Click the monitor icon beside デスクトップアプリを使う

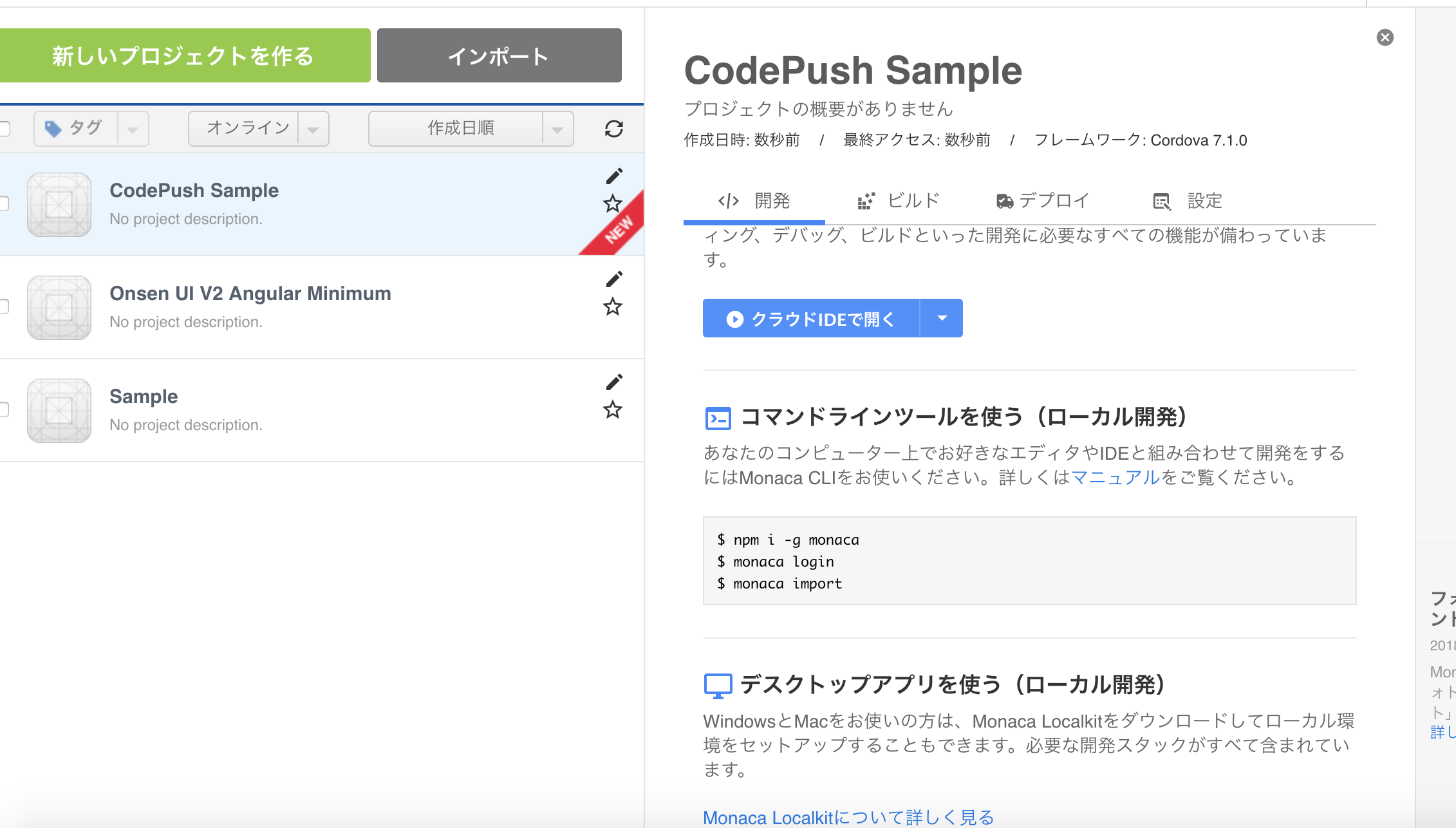718,684
